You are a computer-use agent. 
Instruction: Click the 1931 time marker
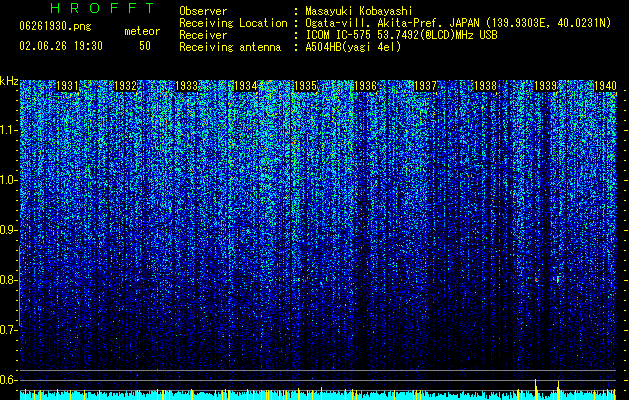67,86
